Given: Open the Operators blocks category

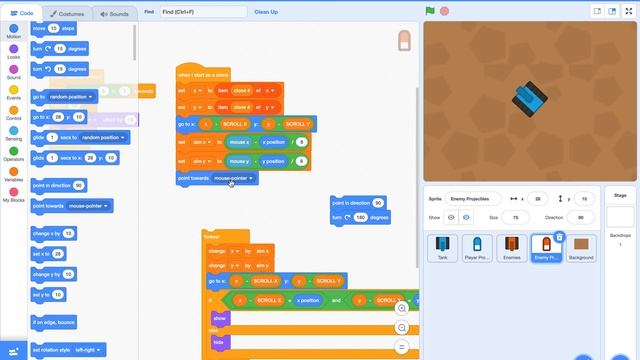Looking at the screenshot, I should pyautogui.click(x=13, y=154).
